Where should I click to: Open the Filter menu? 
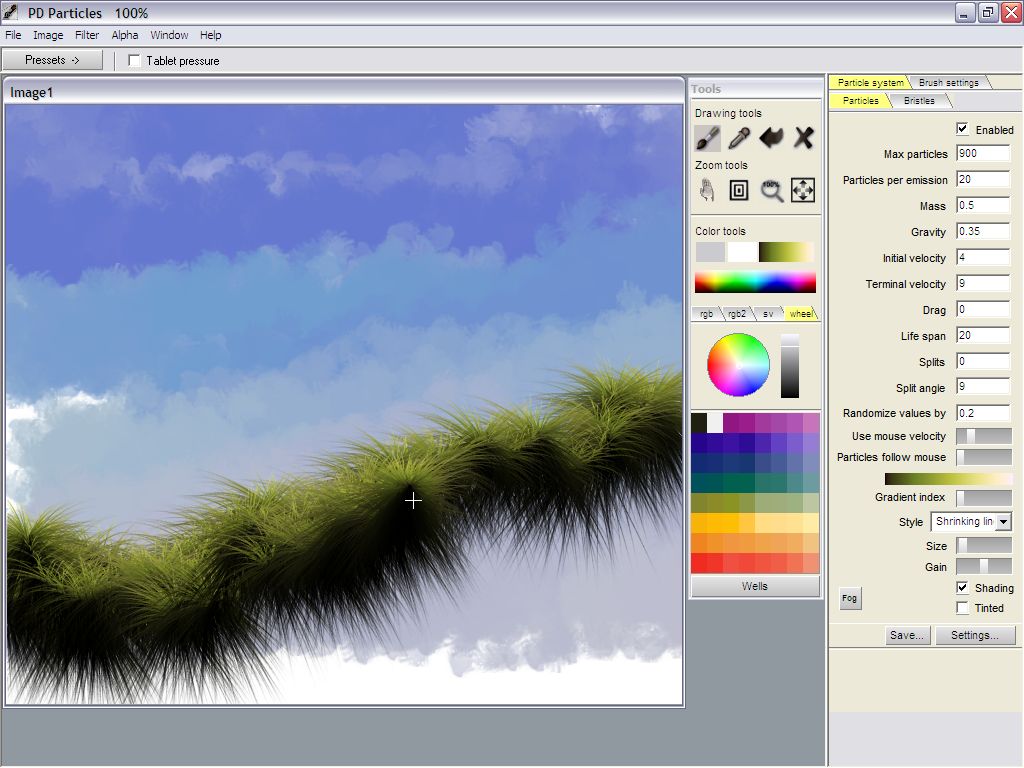pyautogui.click(x=87, y=35)
